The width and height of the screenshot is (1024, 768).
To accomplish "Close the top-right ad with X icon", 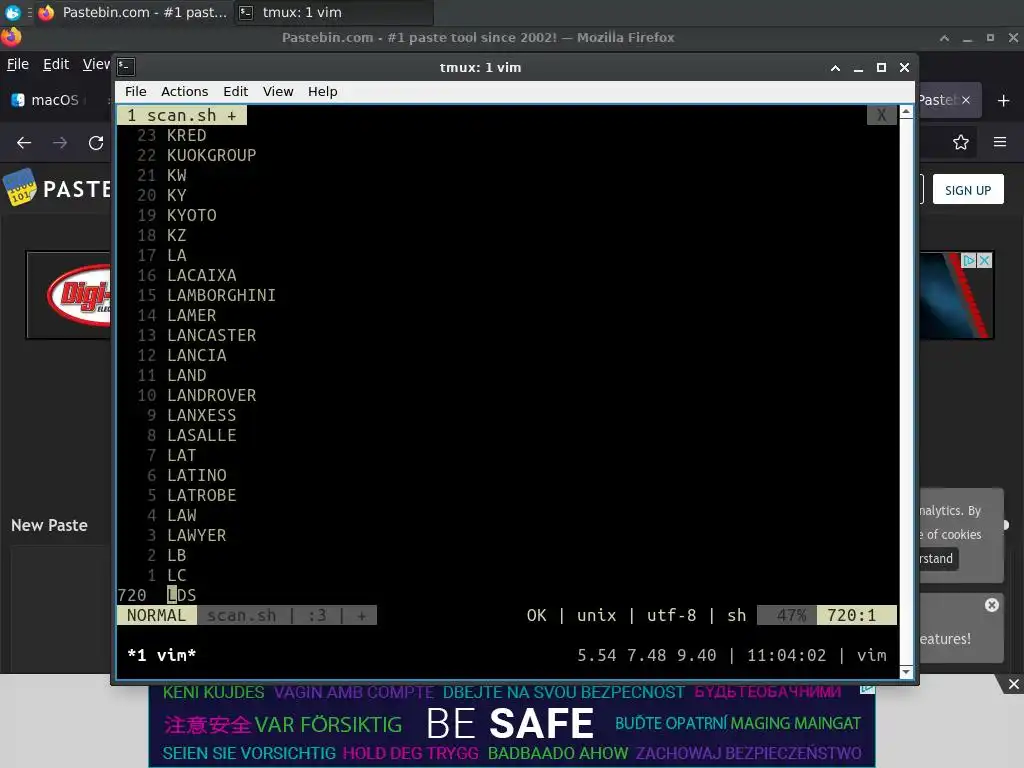I will [x=985, y=261].
